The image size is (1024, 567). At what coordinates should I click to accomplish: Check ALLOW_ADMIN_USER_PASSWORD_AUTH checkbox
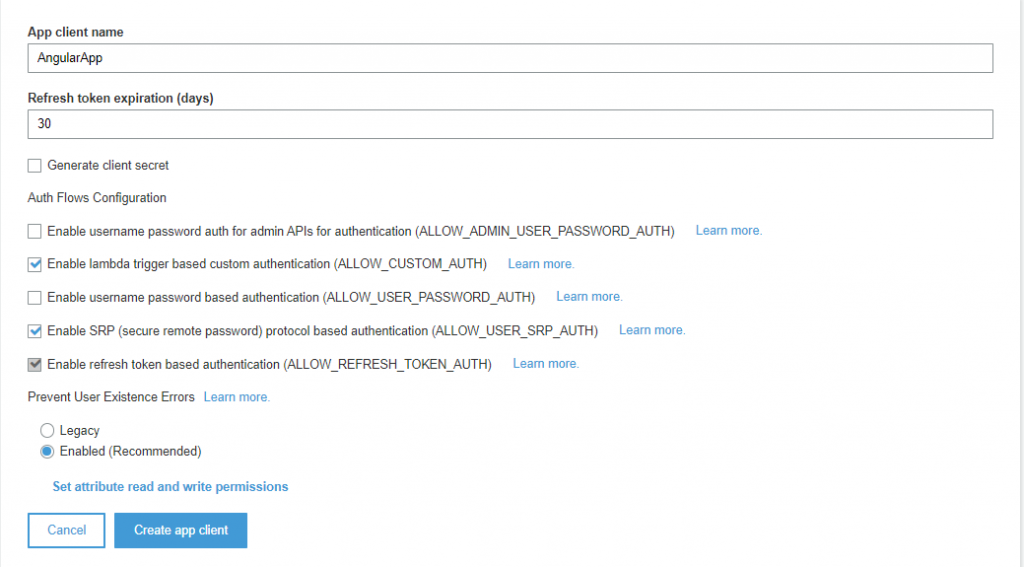point(35,231)
